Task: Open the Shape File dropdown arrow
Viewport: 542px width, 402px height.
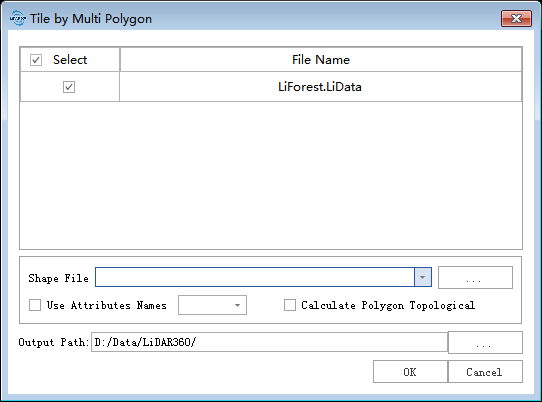Action: click(x=422, y=277)
